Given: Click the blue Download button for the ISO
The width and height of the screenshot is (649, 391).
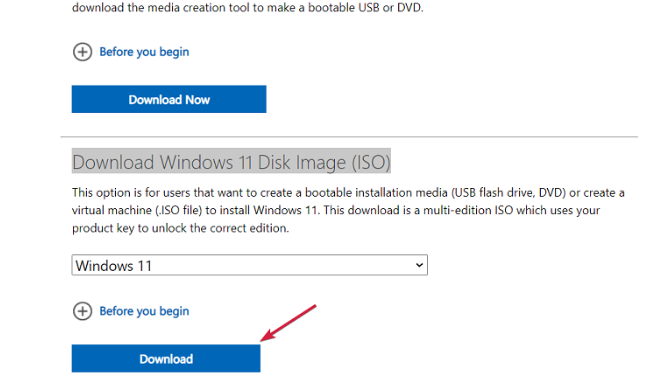Looking at the screenshot, I should pos(166,359).
